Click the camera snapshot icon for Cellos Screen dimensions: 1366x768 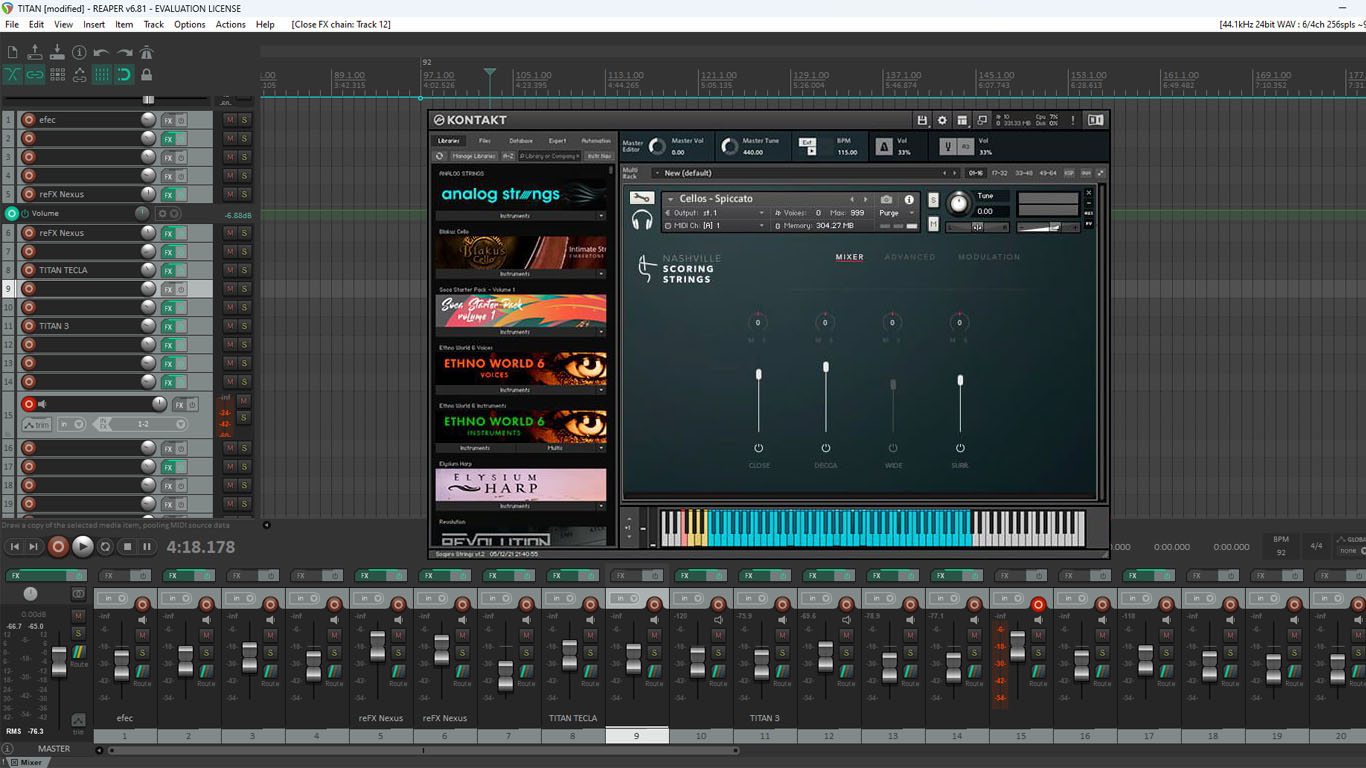click(886, 199)
